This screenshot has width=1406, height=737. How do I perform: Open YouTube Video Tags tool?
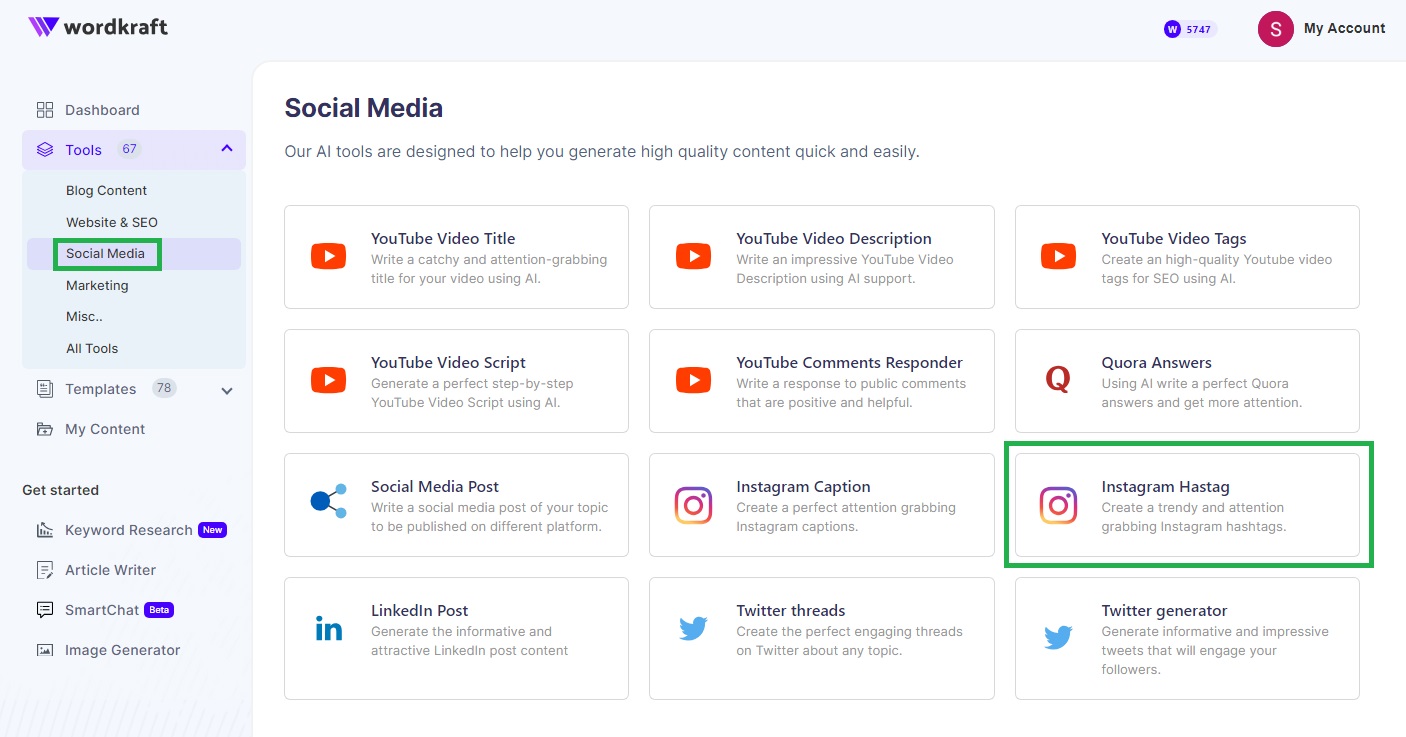[x=1187, y=257]
